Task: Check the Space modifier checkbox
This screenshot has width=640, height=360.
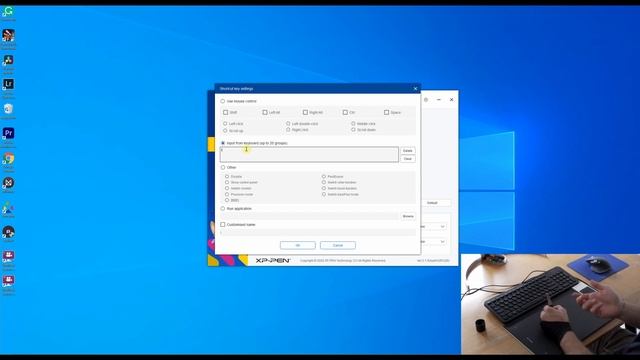Action: (387, 112)
